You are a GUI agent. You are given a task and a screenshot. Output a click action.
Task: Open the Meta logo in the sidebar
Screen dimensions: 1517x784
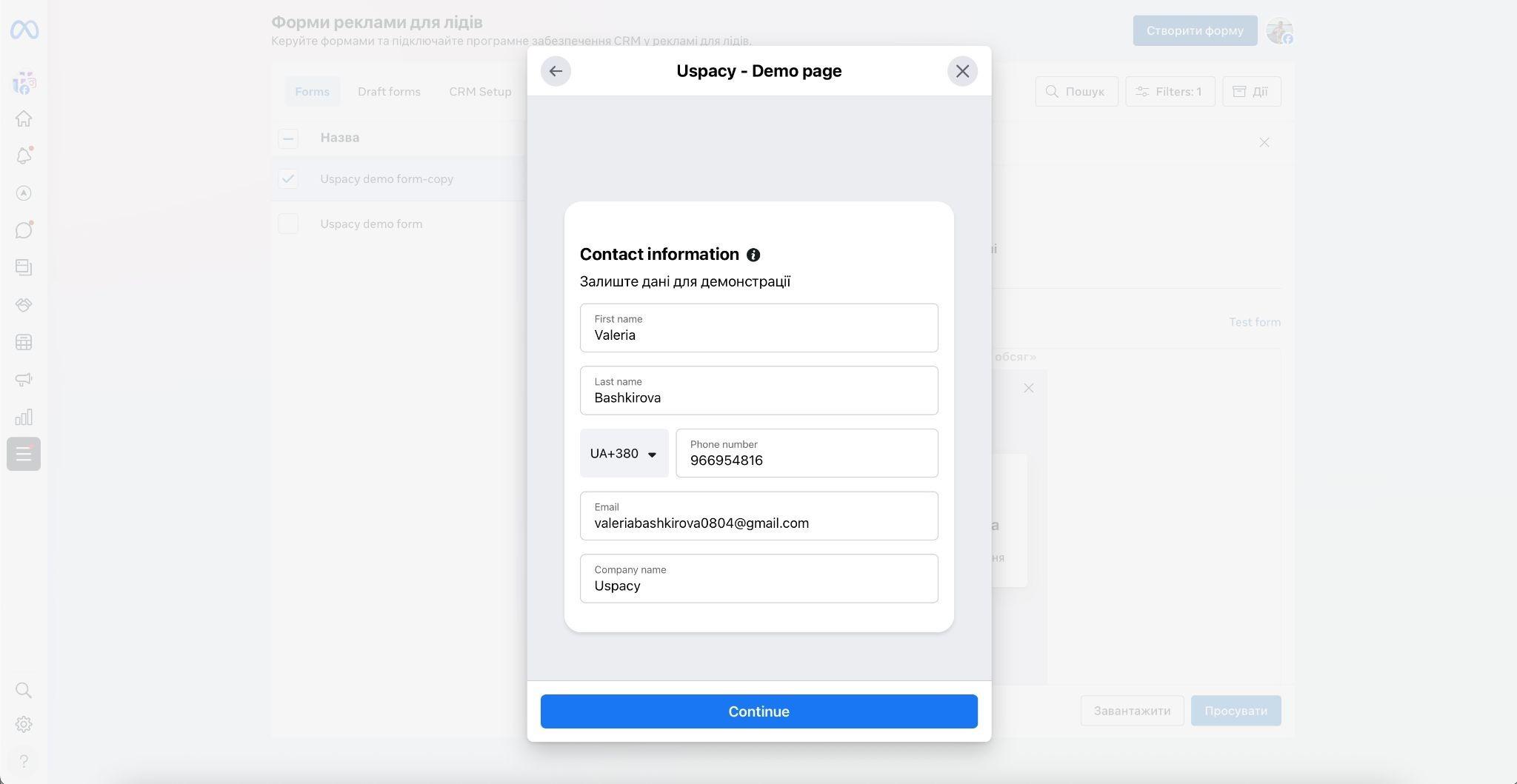(24, 30)
